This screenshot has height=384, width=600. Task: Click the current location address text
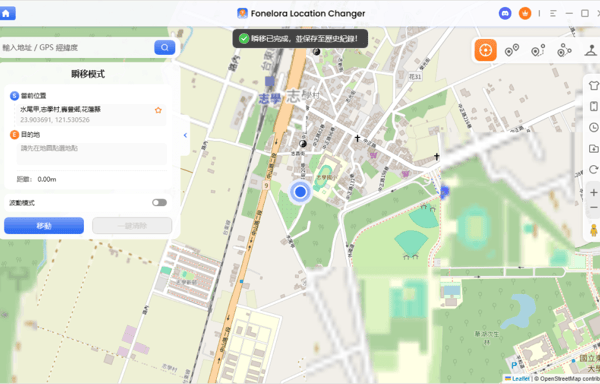tap(60, 109)
